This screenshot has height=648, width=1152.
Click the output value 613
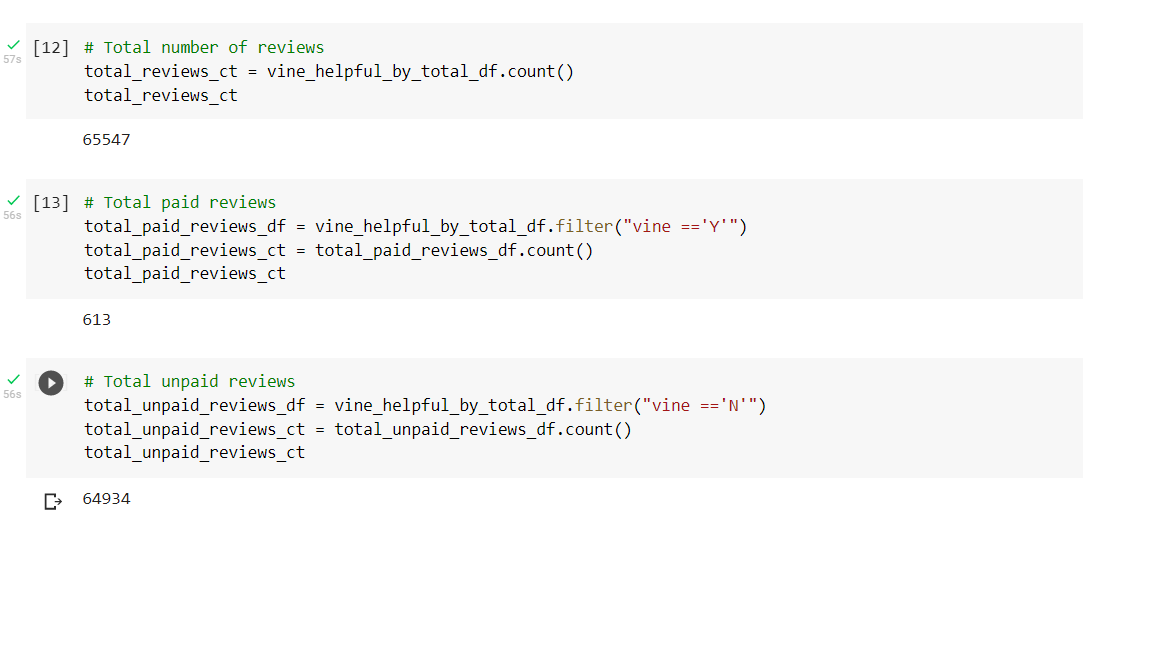(97, 319)
